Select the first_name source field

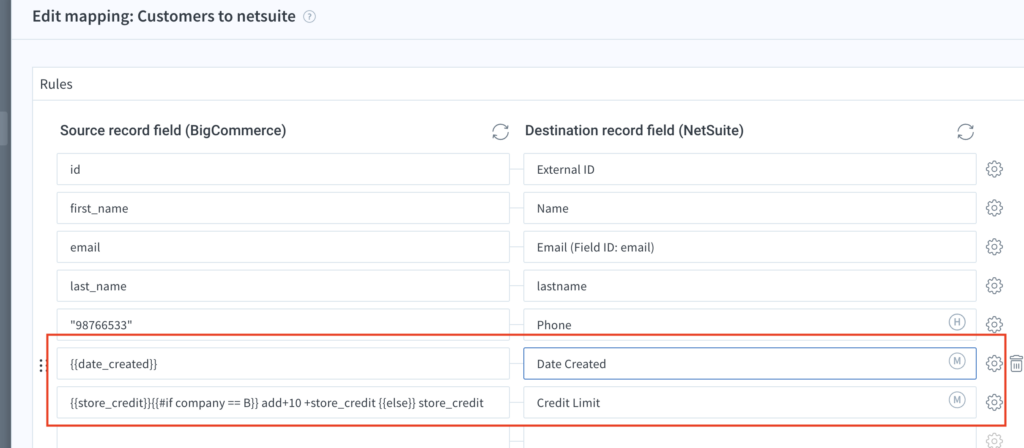tap(283, 208)
